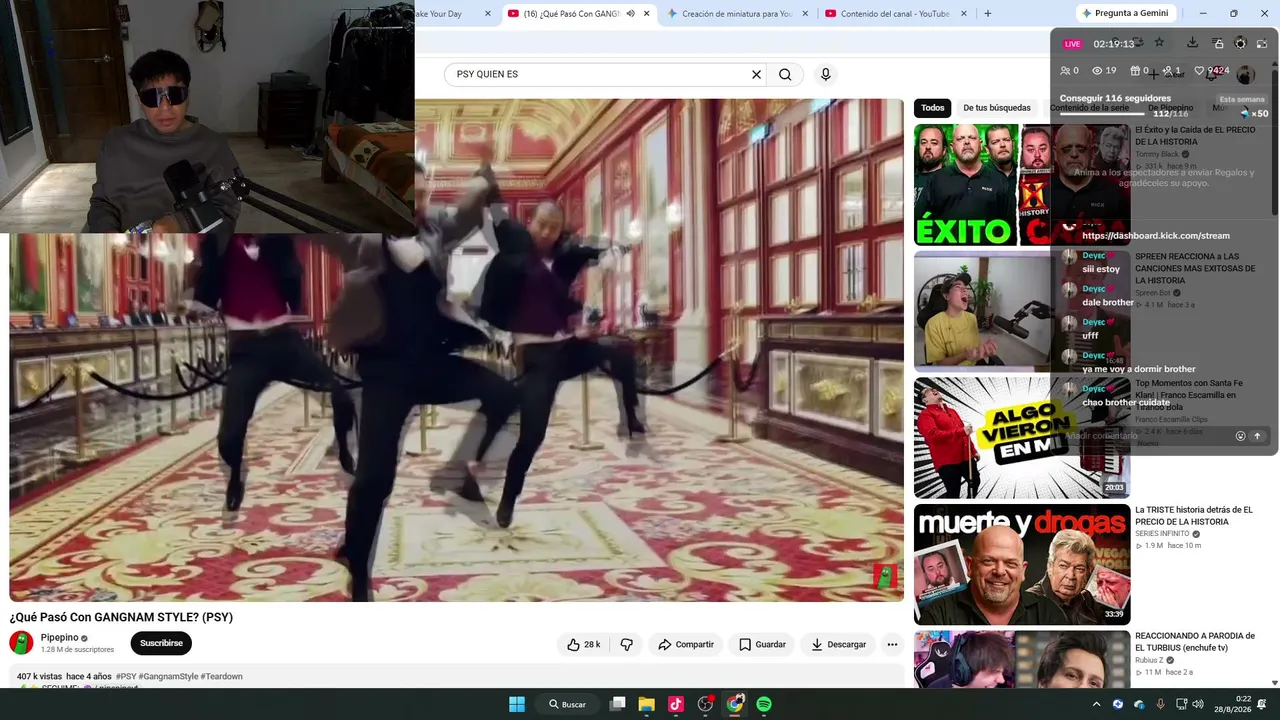The height and width of the screenshot is (720, 1280).
Task: Click the #GangnamStyle hashtag link
Action: 167,677
